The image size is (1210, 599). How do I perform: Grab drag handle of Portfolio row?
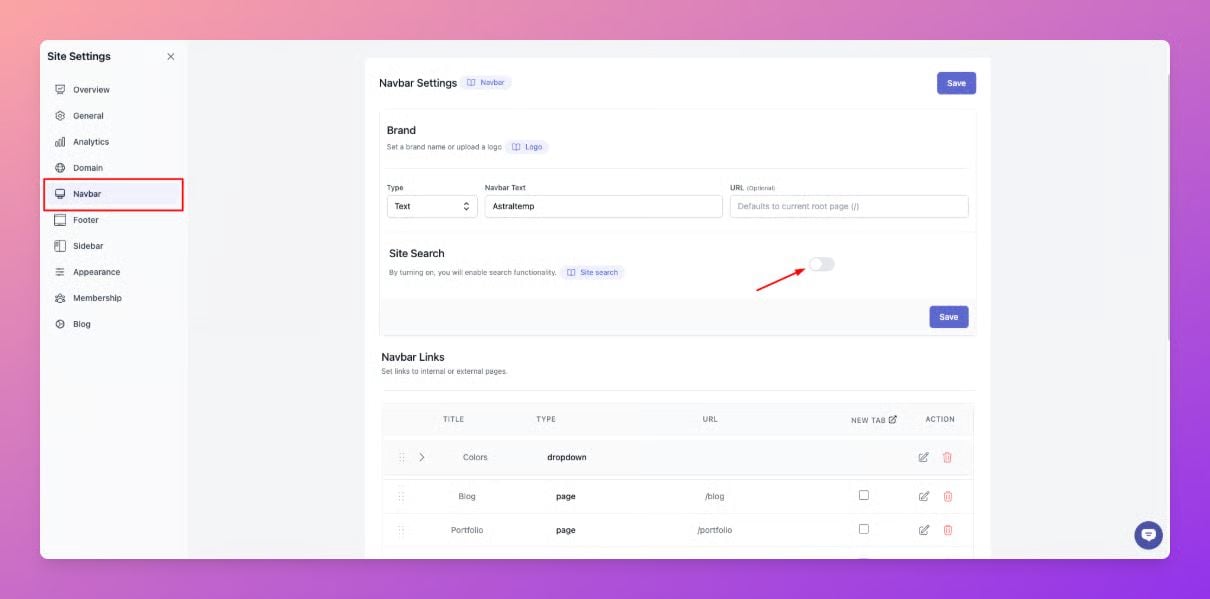point(401,530)
